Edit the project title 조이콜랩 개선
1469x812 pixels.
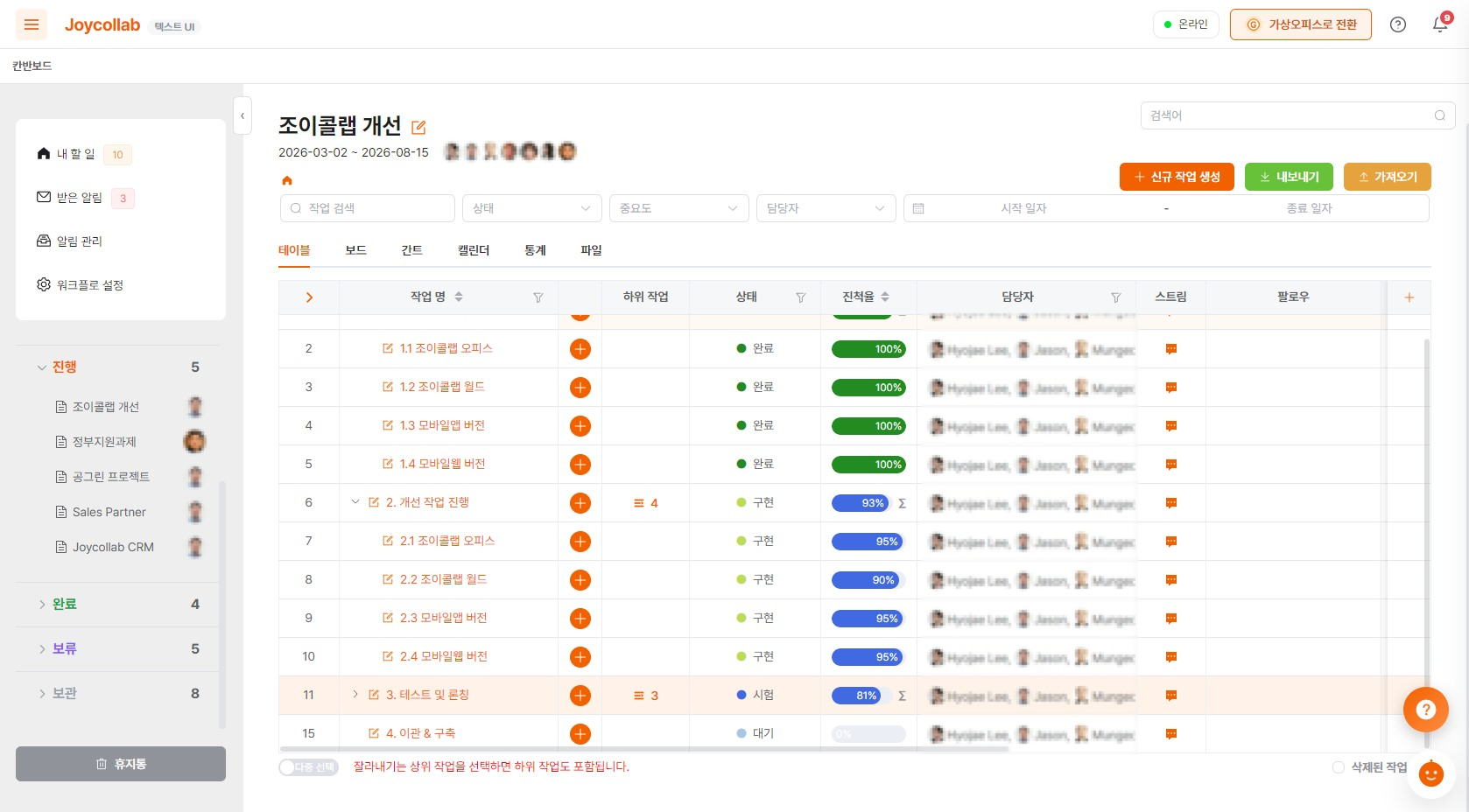418,127
